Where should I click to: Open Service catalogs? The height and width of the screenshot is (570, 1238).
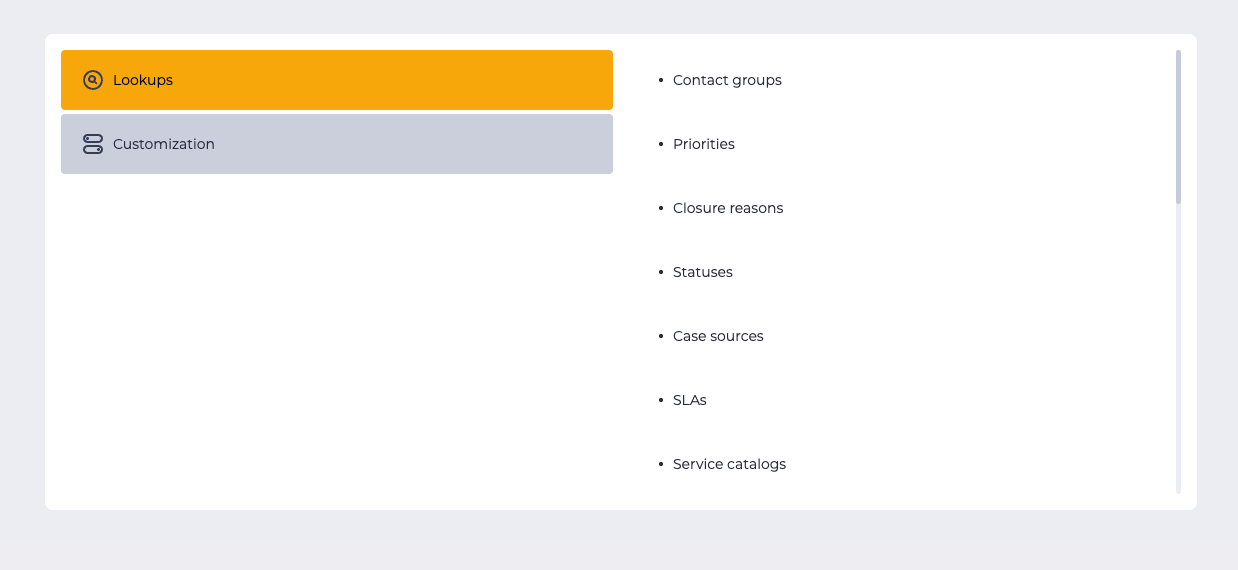(x=729, y=464)
